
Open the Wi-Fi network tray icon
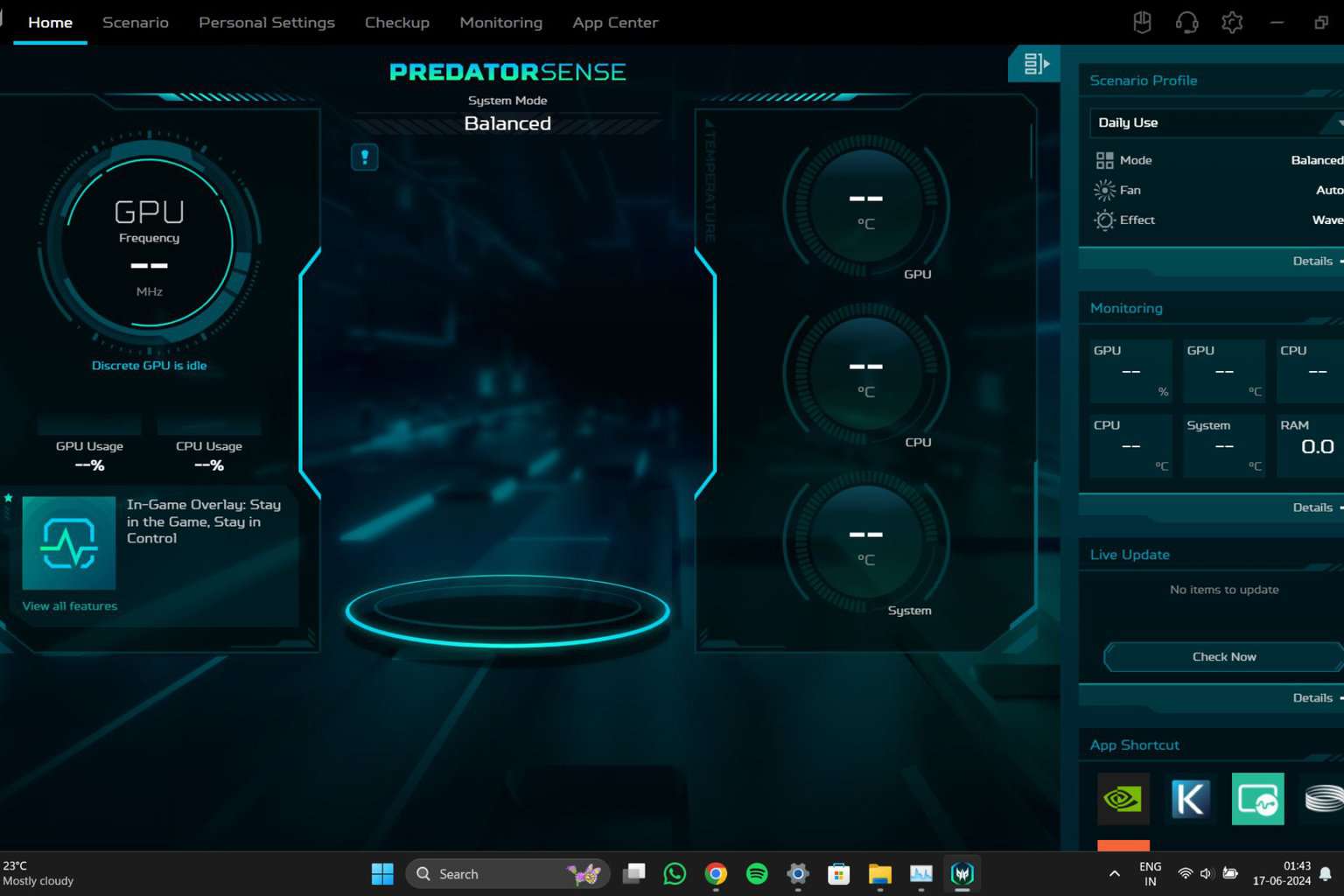1185,873
